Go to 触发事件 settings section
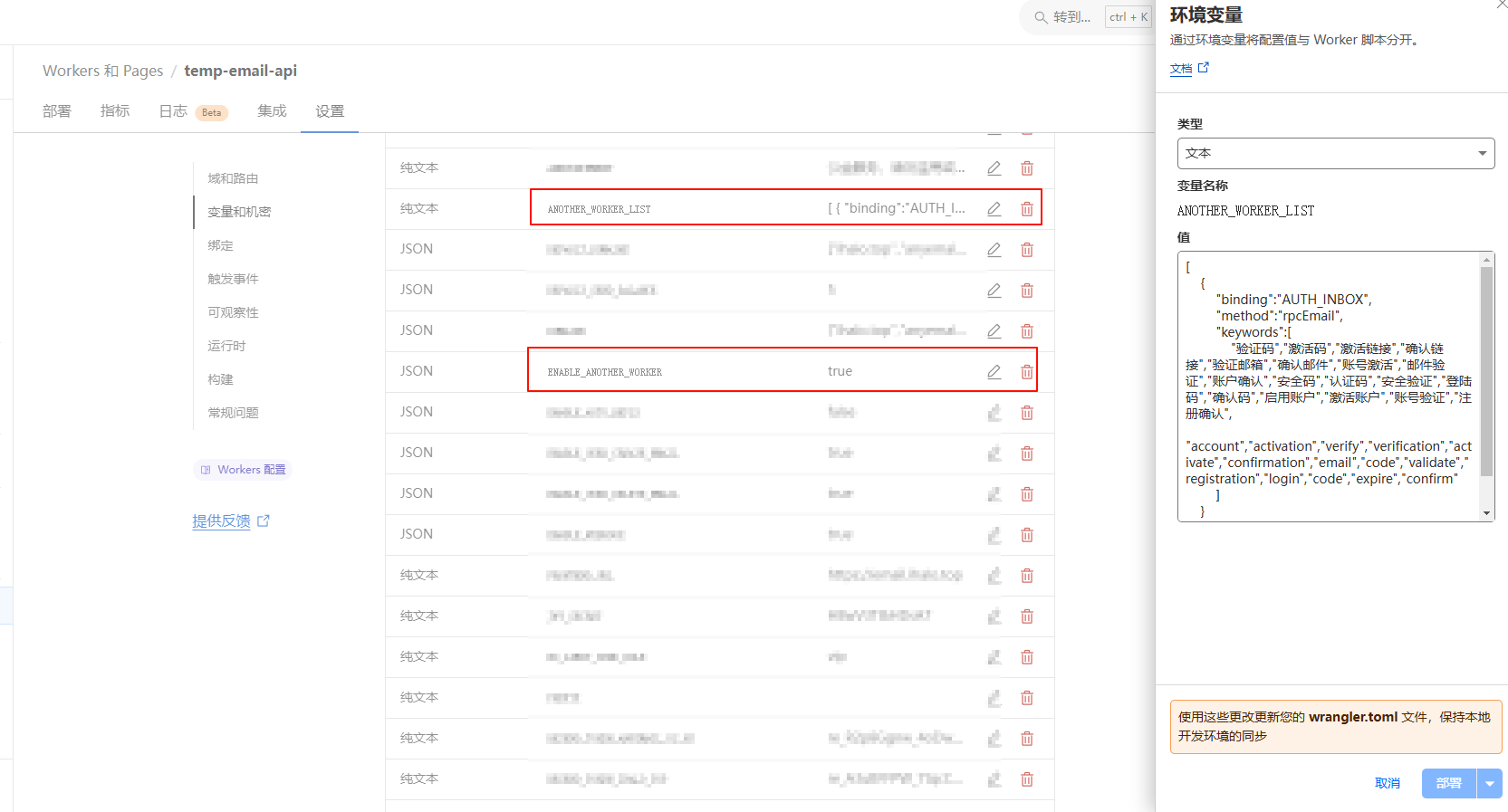 (233, 279)
